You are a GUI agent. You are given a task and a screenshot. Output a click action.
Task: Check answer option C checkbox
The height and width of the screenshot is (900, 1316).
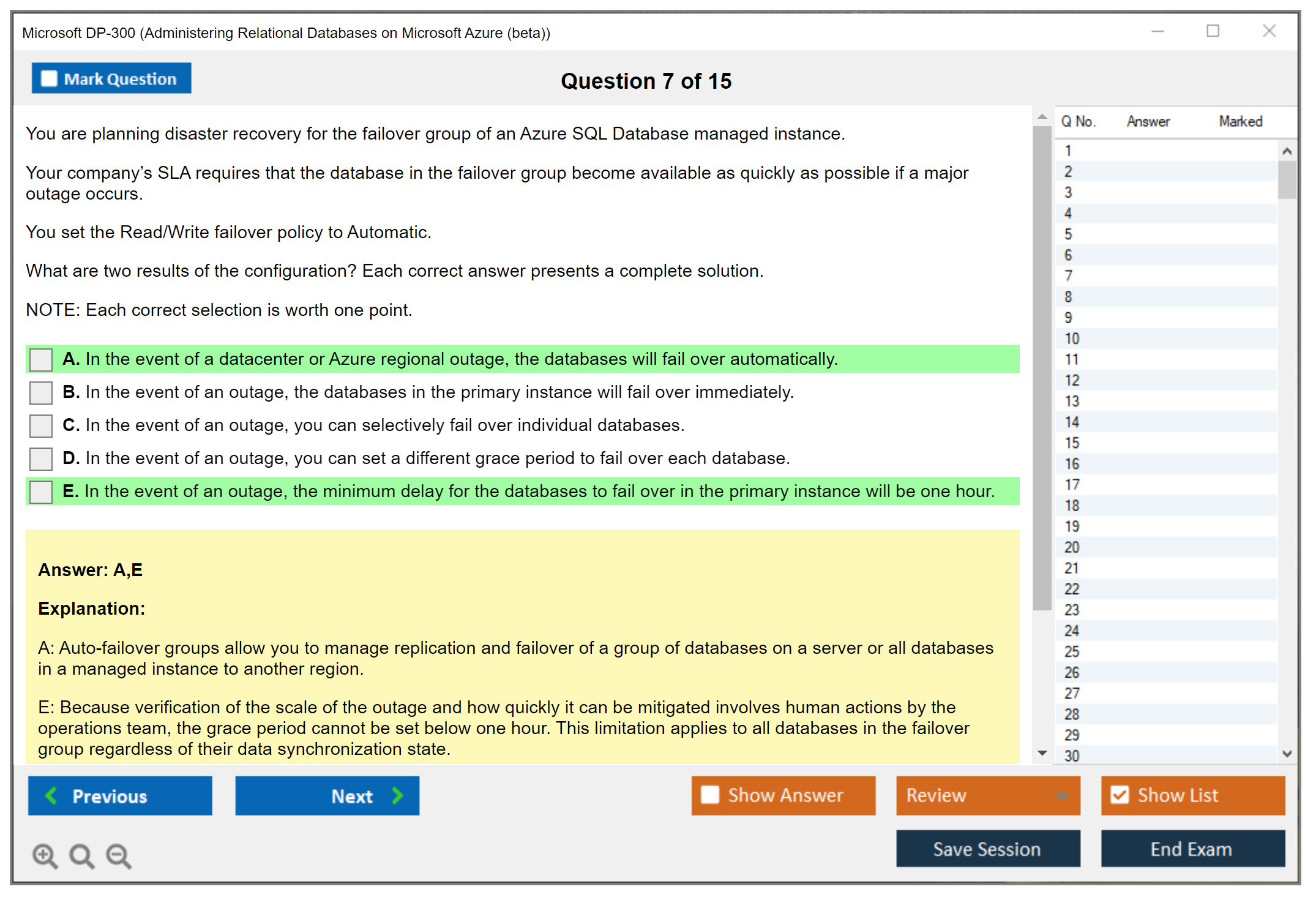[x=41, y=426]
